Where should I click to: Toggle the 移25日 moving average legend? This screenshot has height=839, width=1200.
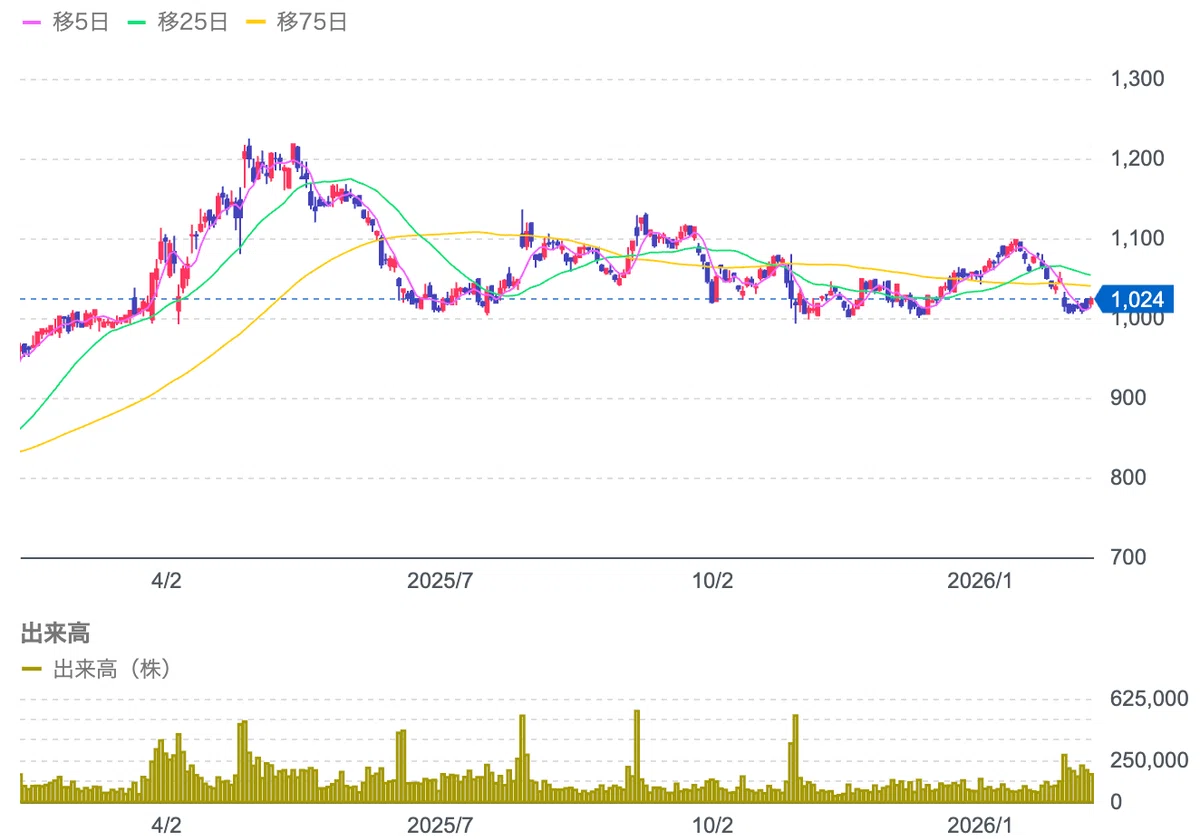(x=180, y=22)
